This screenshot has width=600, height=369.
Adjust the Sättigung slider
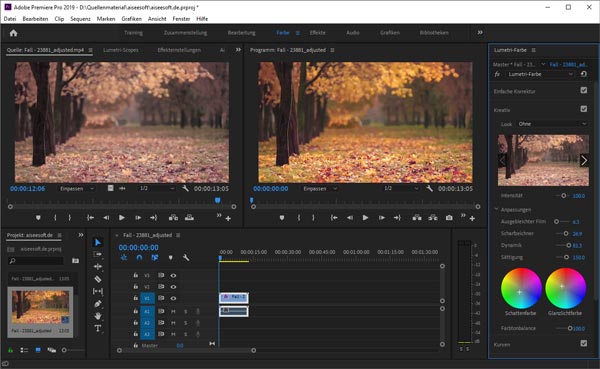[566, 257]
